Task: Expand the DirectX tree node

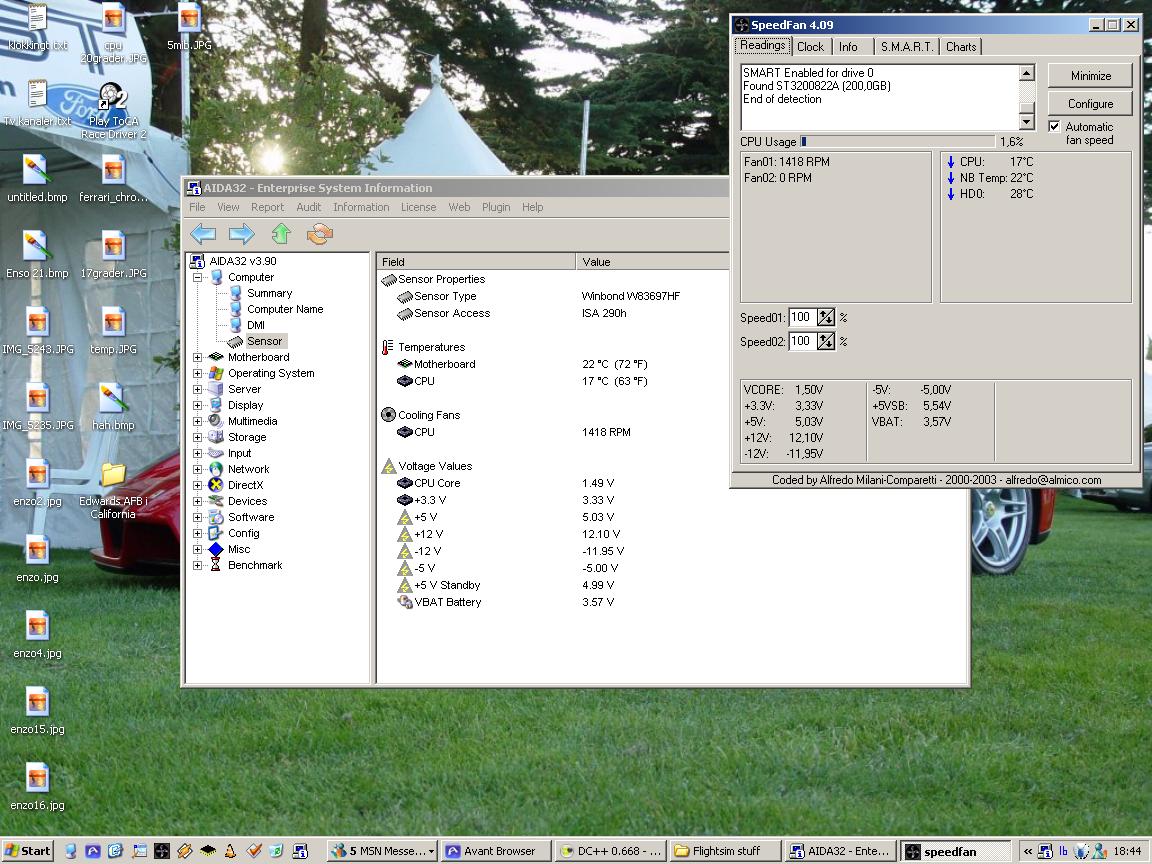Action: point(197,486)
